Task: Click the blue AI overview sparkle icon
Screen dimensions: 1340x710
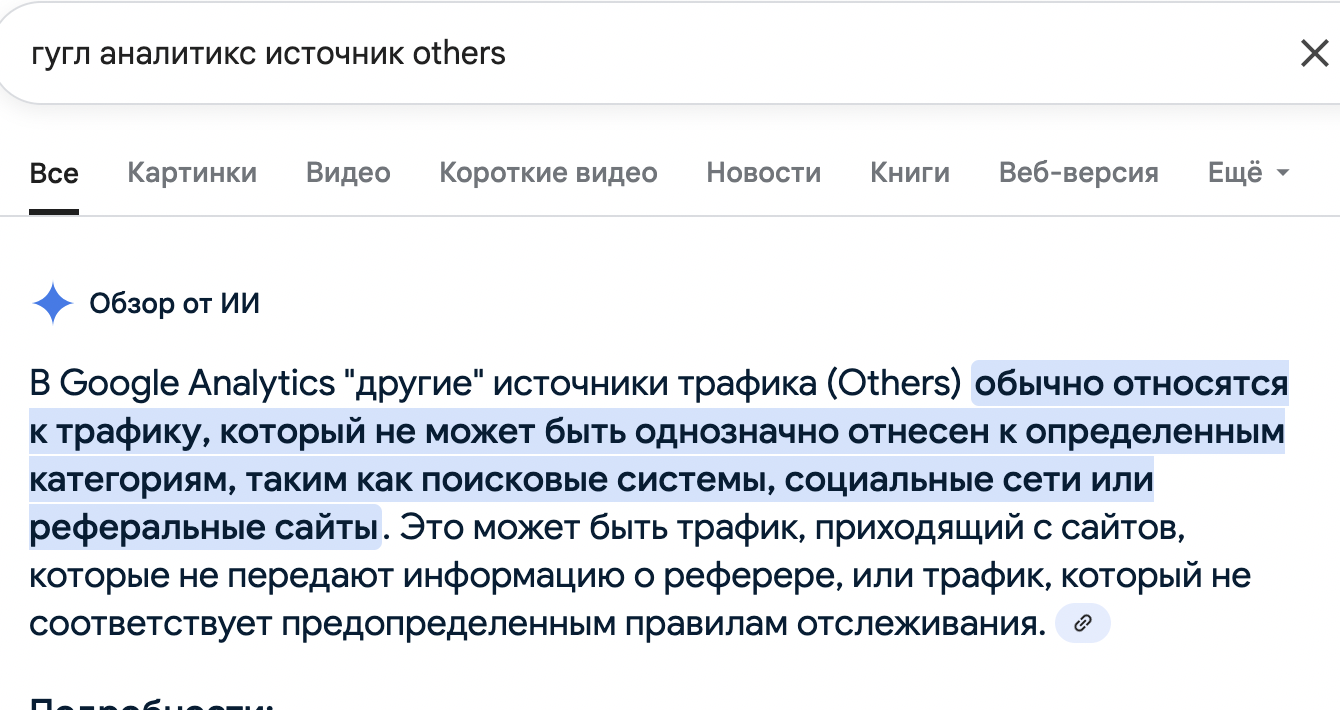Action: (53, 303)
